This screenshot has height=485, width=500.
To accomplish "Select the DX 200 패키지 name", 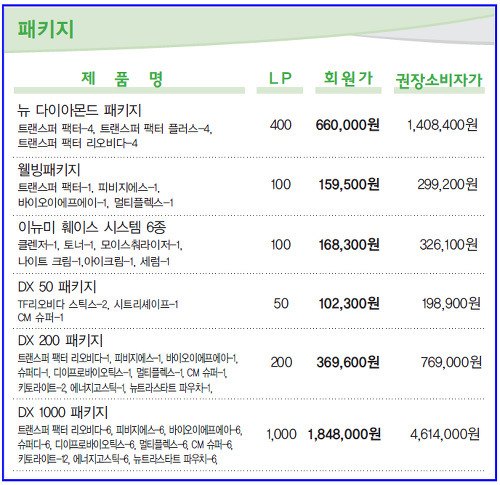I will pyautogui.click(x=60, y=340).
